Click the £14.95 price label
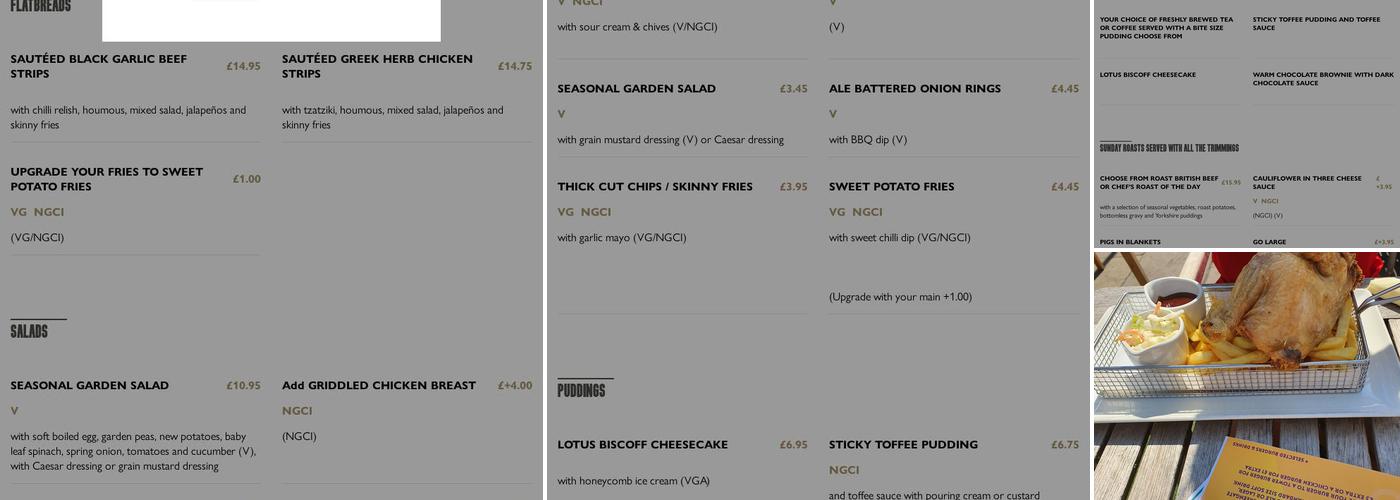 (243, 67)
